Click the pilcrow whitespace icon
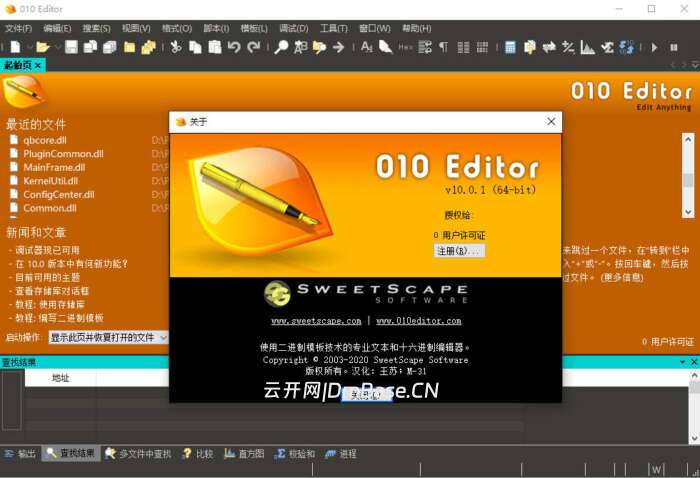Viewport: 700px width, 478px height. [443, 47]
